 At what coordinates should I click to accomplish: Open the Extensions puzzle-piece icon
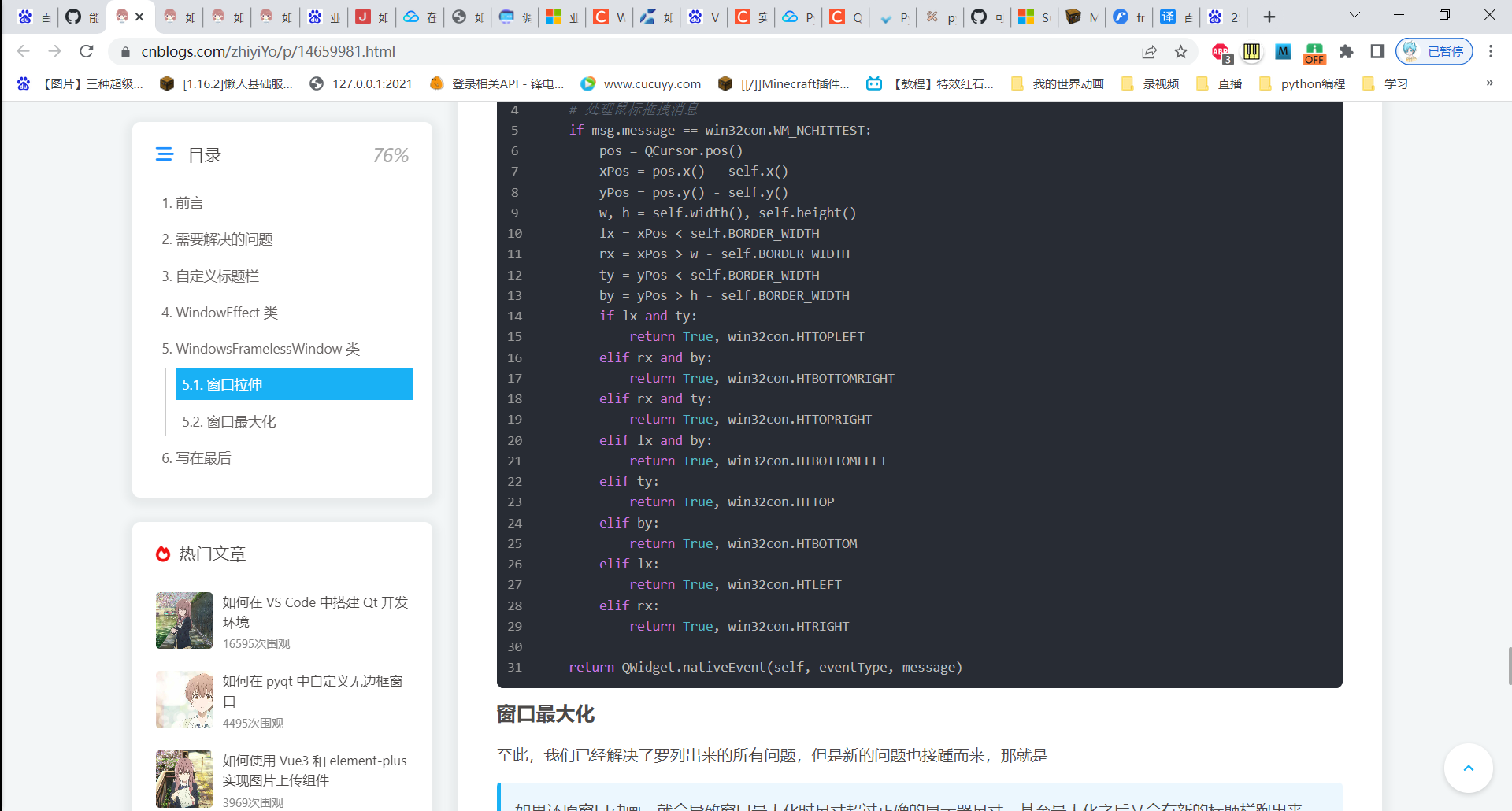1346,53
